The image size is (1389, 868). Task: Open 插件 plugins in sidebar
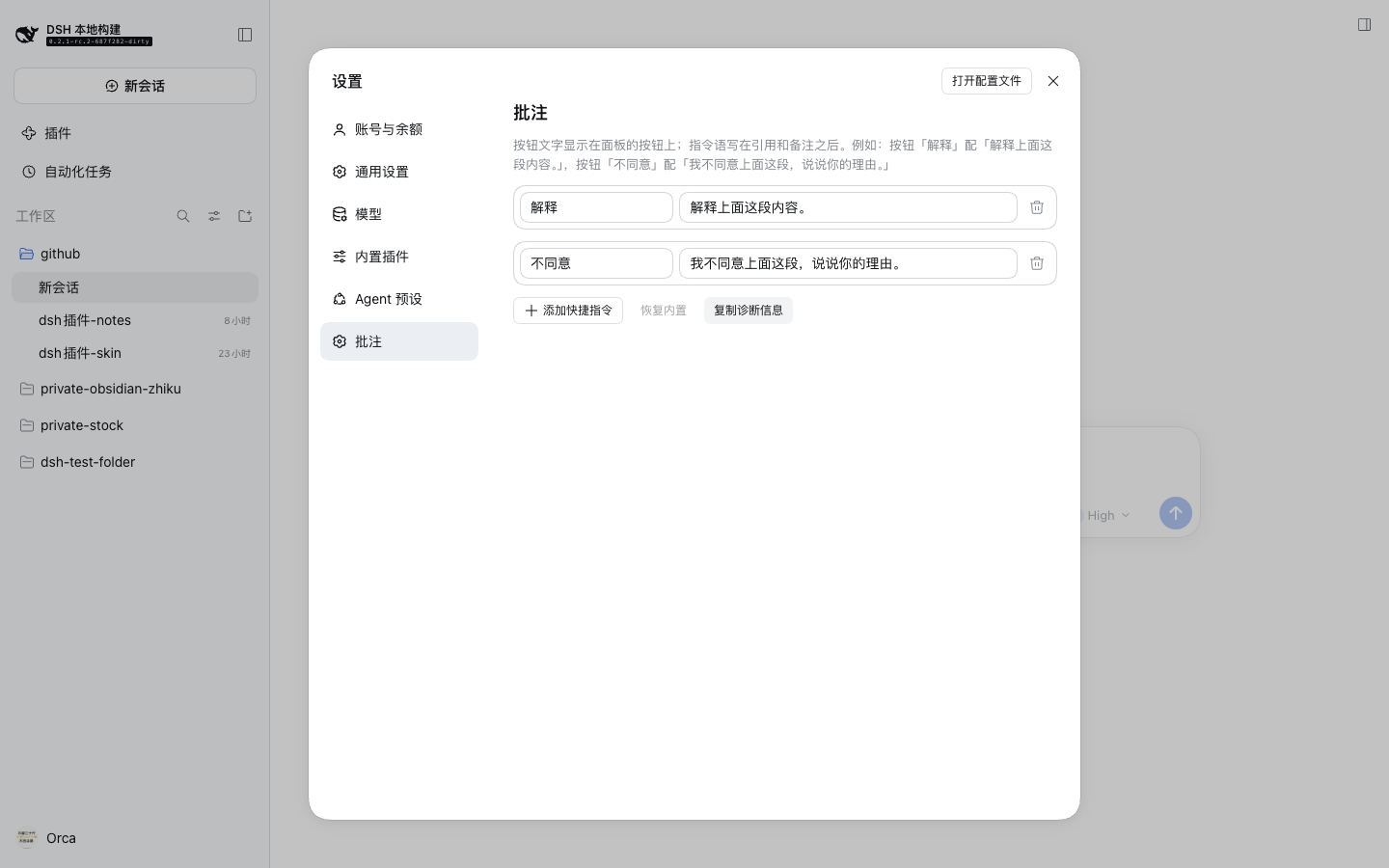pyautogui.click(x=135, y=133)
